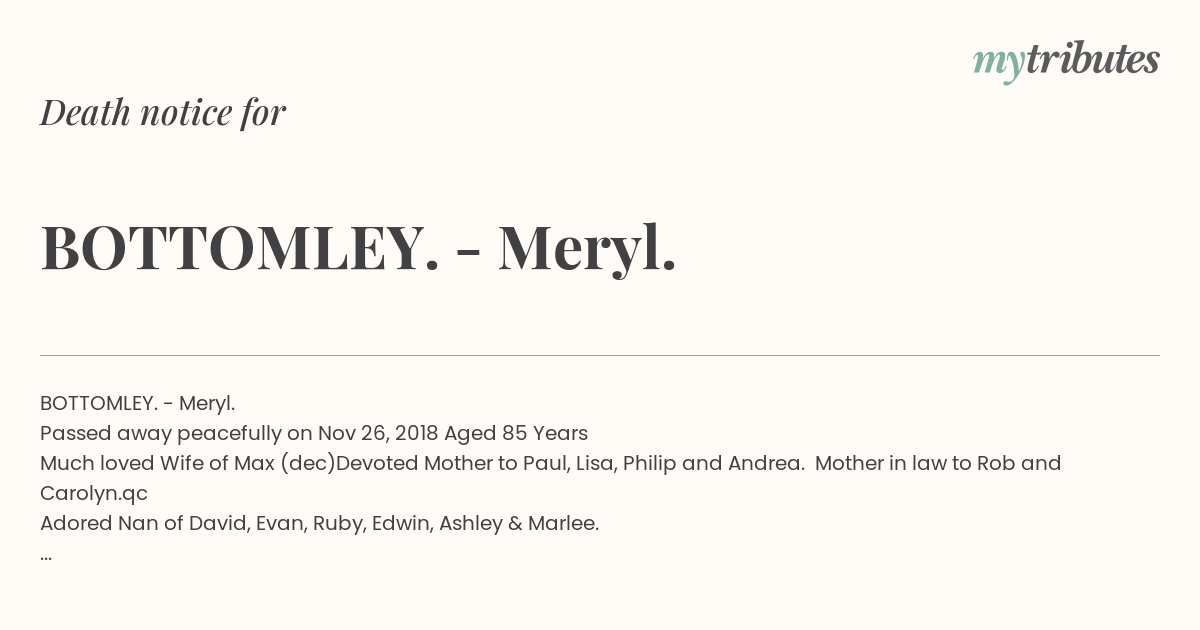Select the large "BOTTOMLEY. - Meryl." title

358,248
